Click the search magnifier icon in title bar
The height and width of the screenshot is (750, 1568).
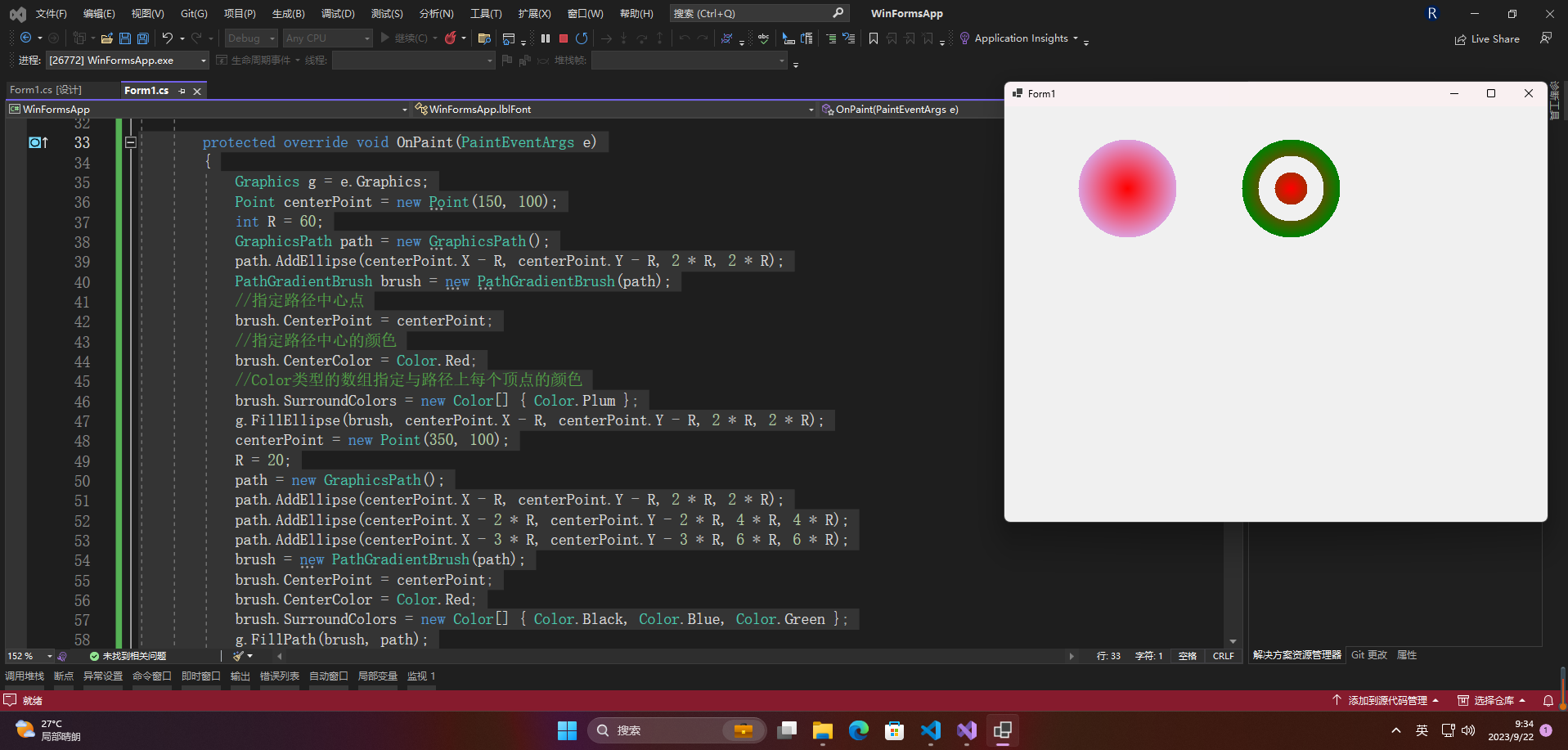point(838,13)
